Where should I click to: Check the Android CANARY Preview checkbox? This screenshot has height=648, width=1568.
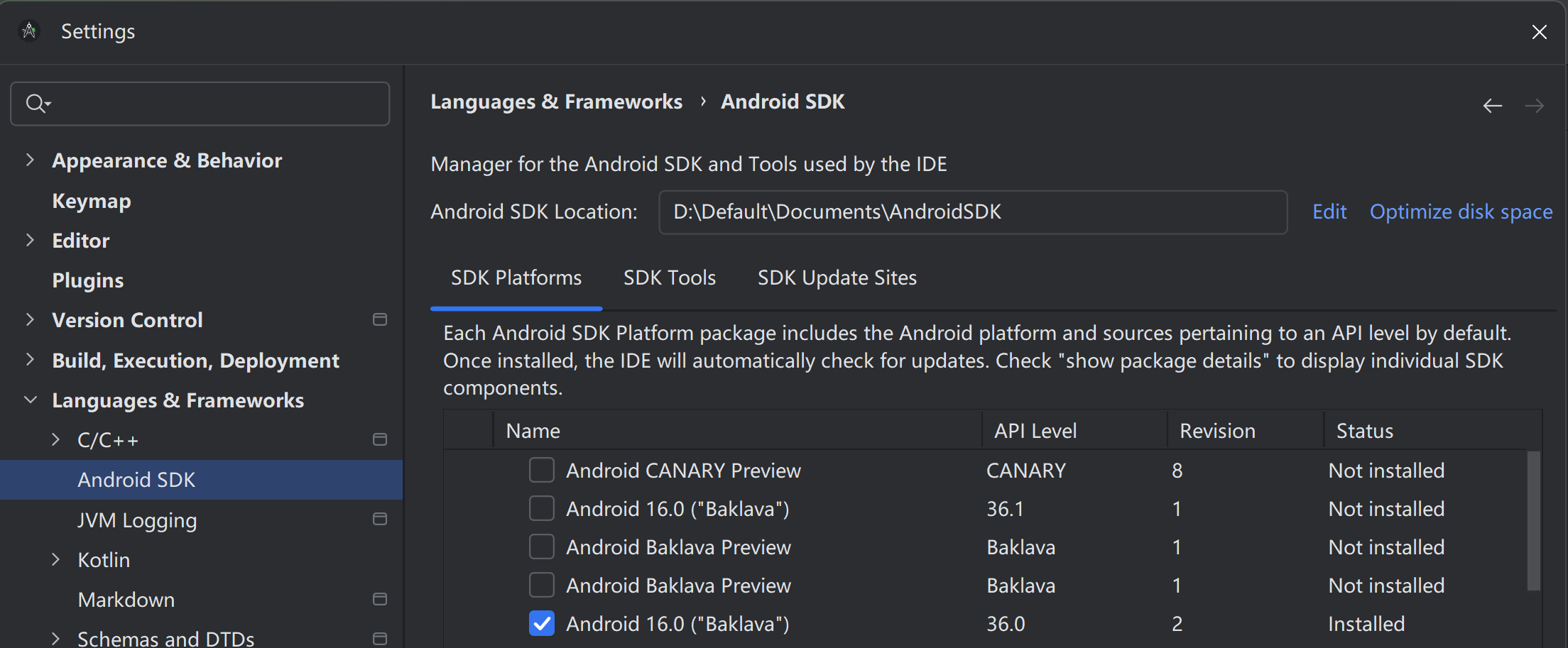[x=542, y=470]
